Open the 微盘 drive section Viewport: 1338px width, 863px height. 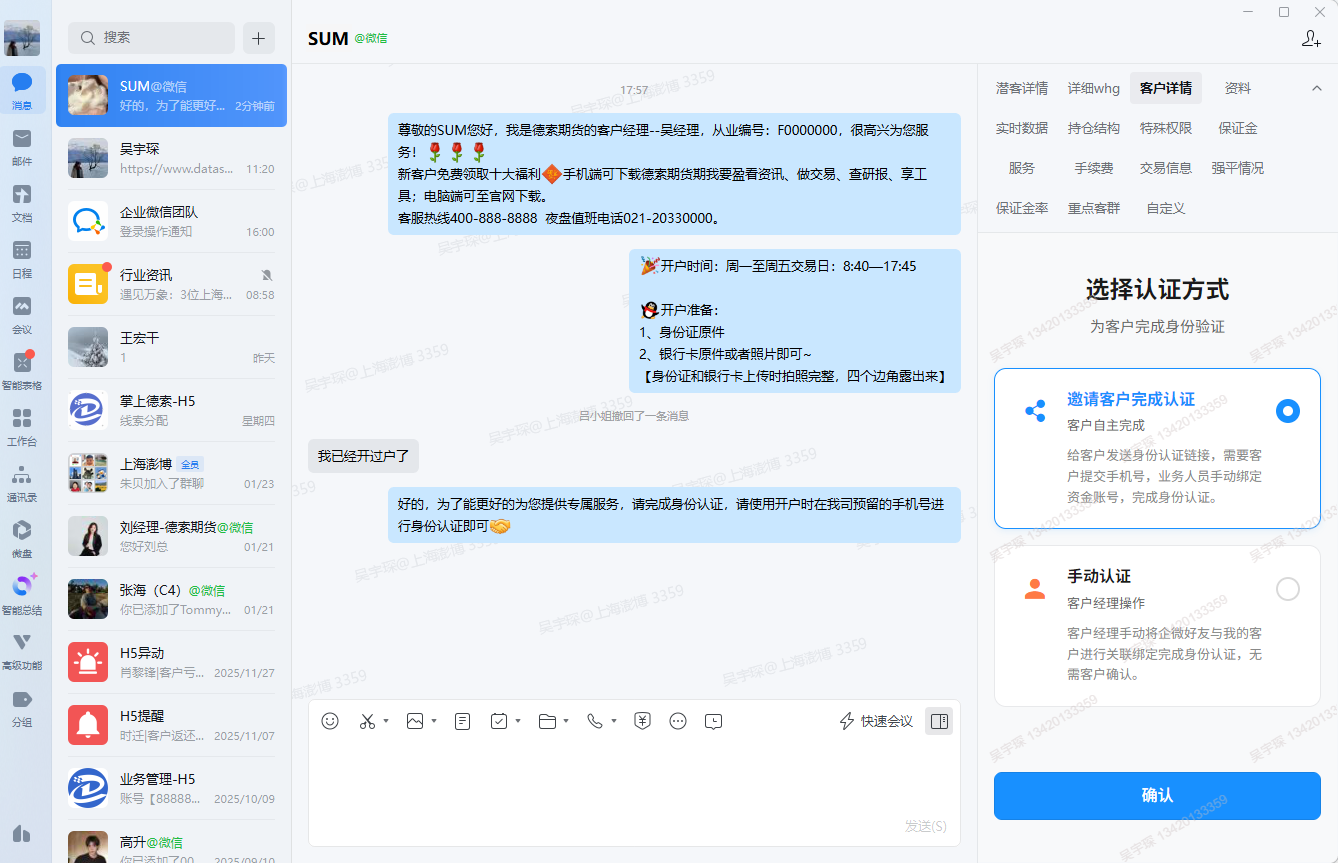(x=22, y=539)
